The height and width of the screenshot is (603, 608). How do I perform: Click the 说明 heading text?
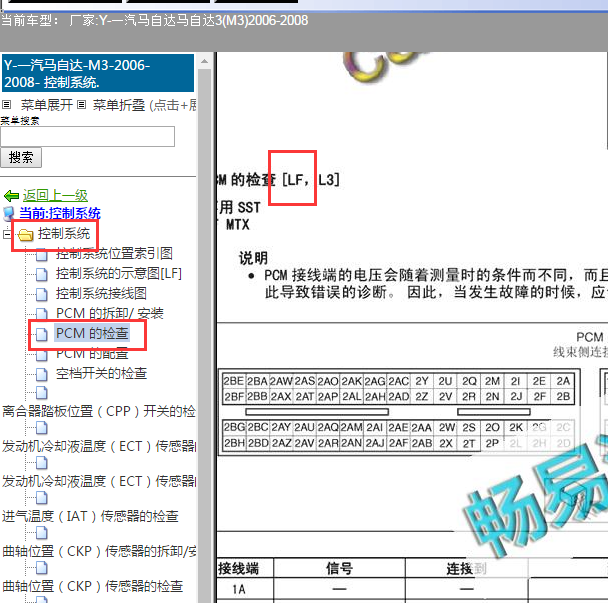pyautogui.click(x=253, y=258)
